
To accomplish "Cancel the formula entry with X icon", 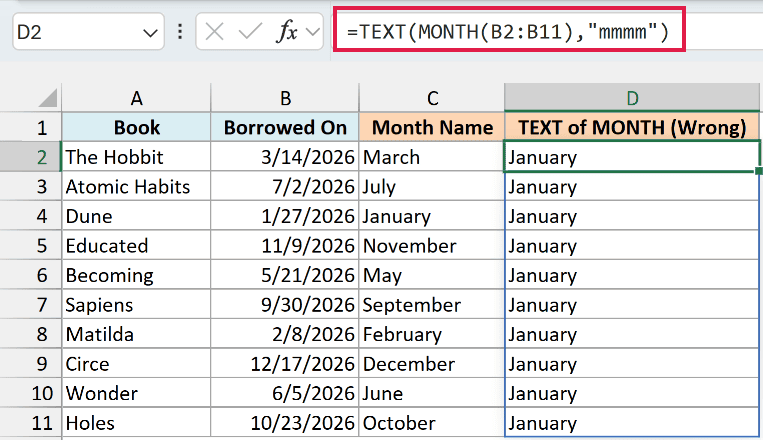I will 214,32.
